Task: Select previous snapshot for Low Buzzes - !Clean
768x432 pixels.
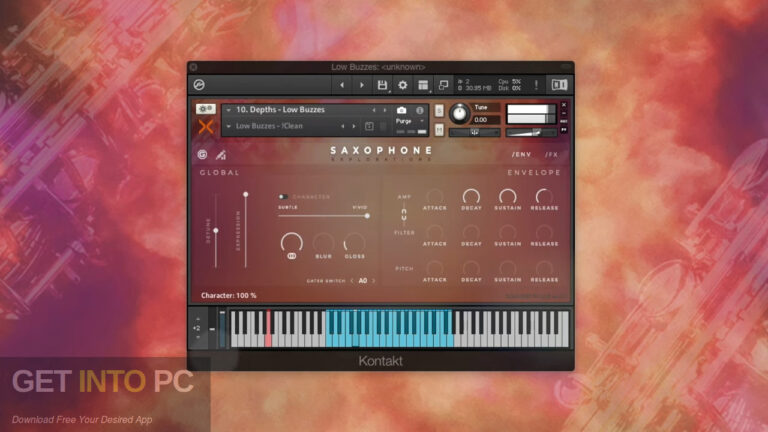Action: [342, 126]
